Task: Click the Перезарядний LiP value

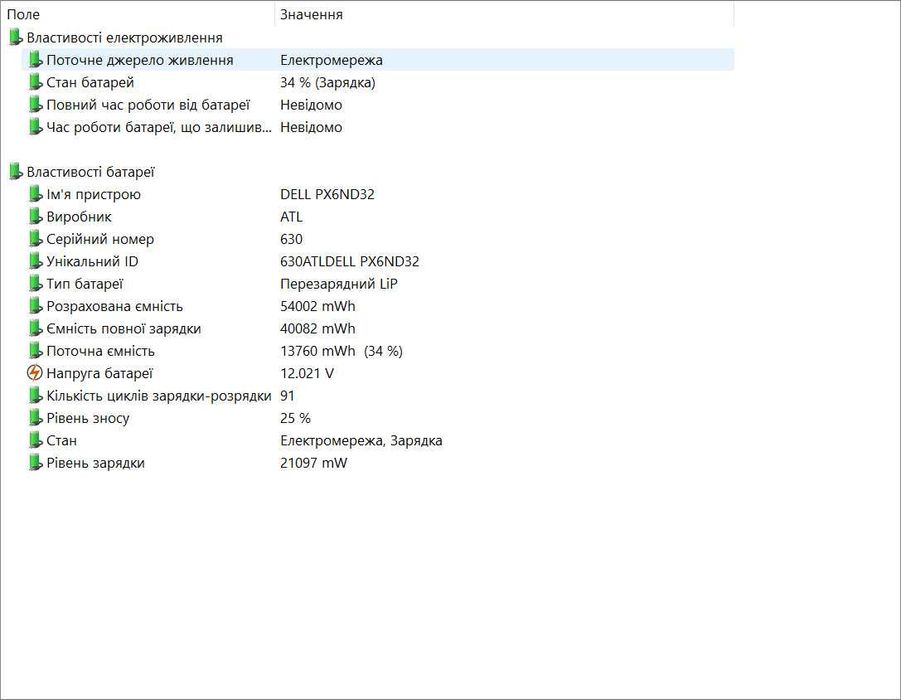Action: click(x=339, y=284)
